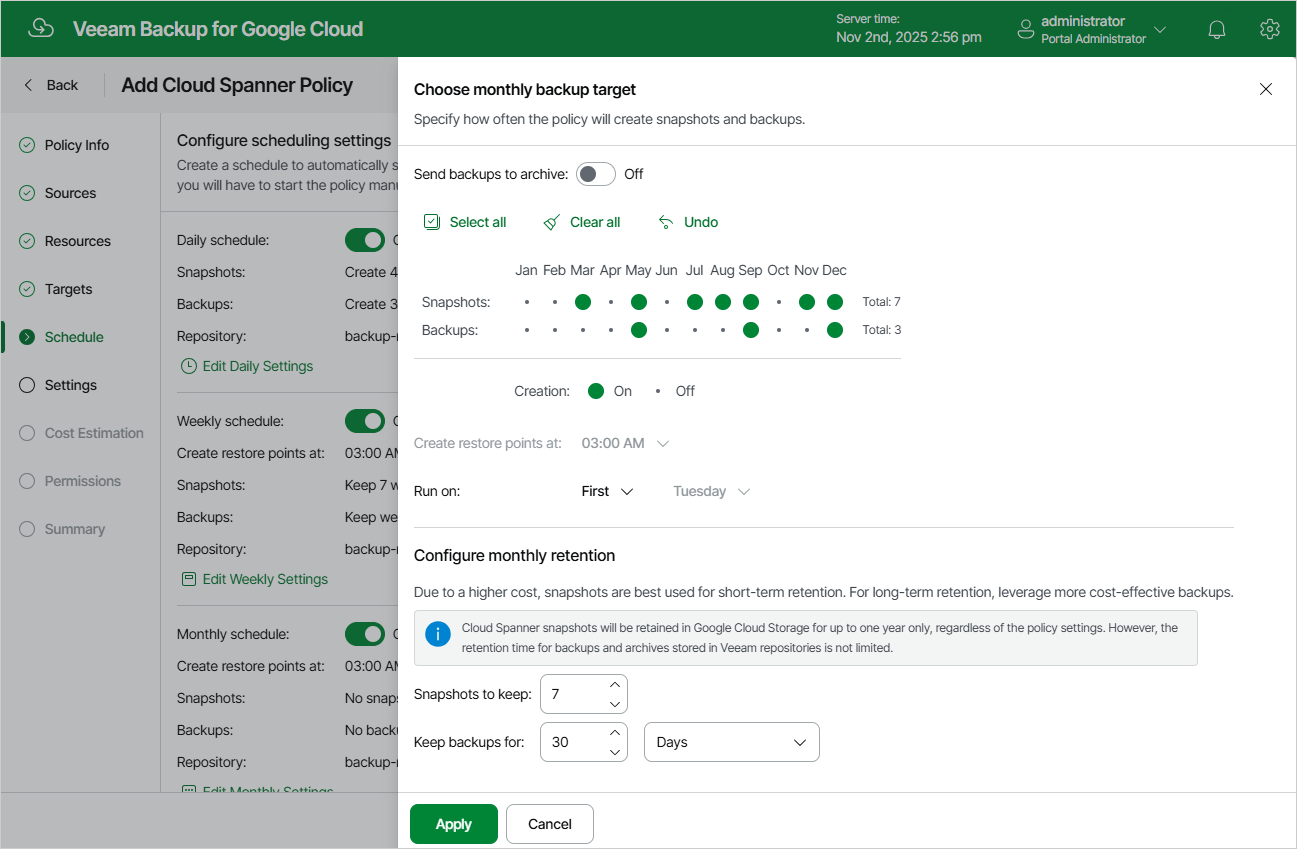
Task: Open the Days retention unit dropdown
Action: pyautogui.click(x=732, y=742)
